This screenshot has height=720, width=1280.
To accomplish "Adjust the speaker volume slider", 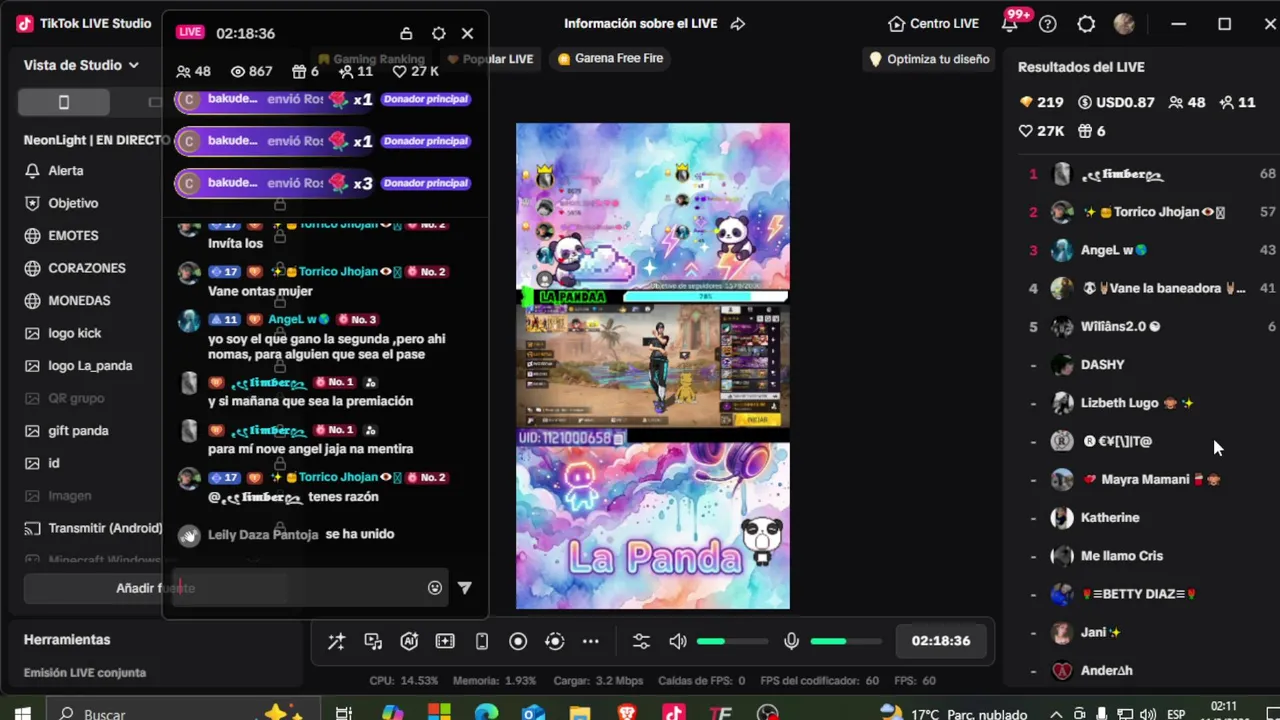I will point(732,641).
